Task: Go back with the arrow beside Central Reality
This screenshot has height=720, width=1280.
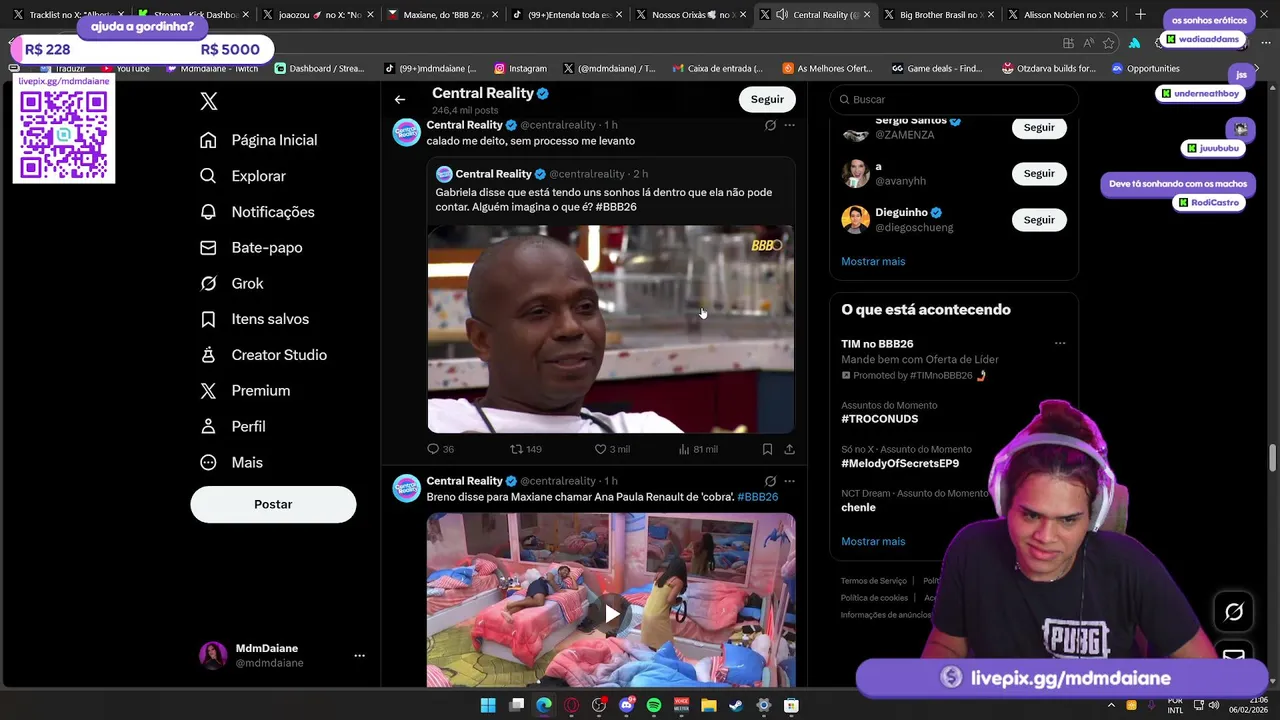Action: click(400, 99)
